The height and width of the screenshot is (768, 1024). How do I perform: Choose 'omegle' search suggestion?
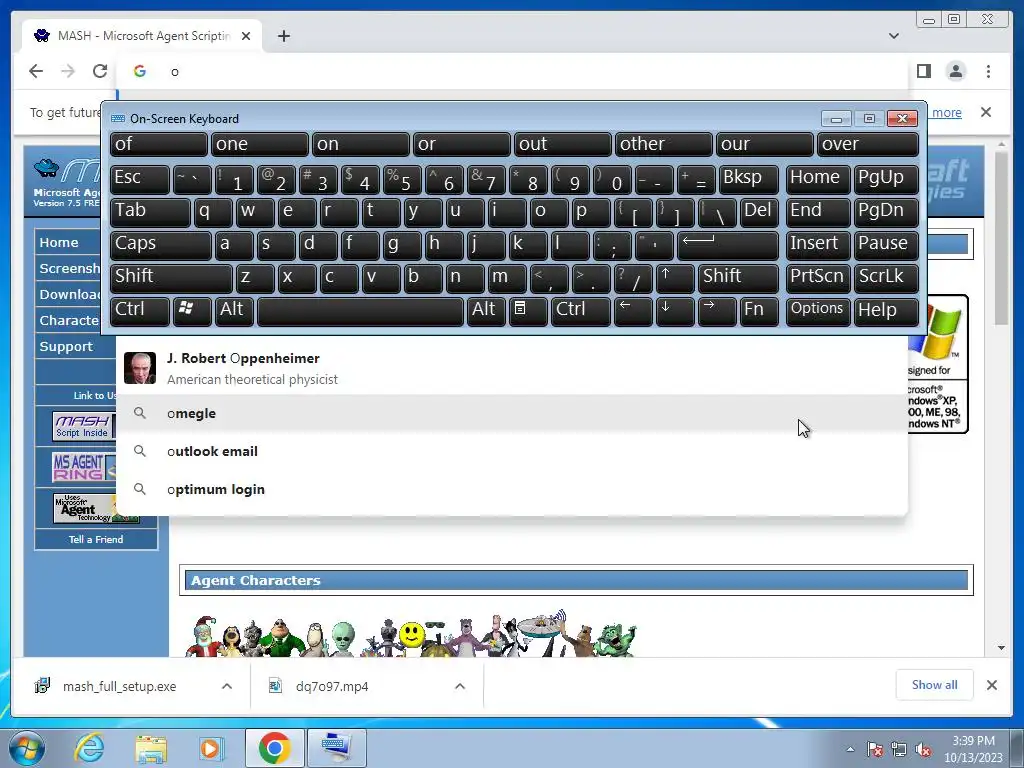click(512, 413)
